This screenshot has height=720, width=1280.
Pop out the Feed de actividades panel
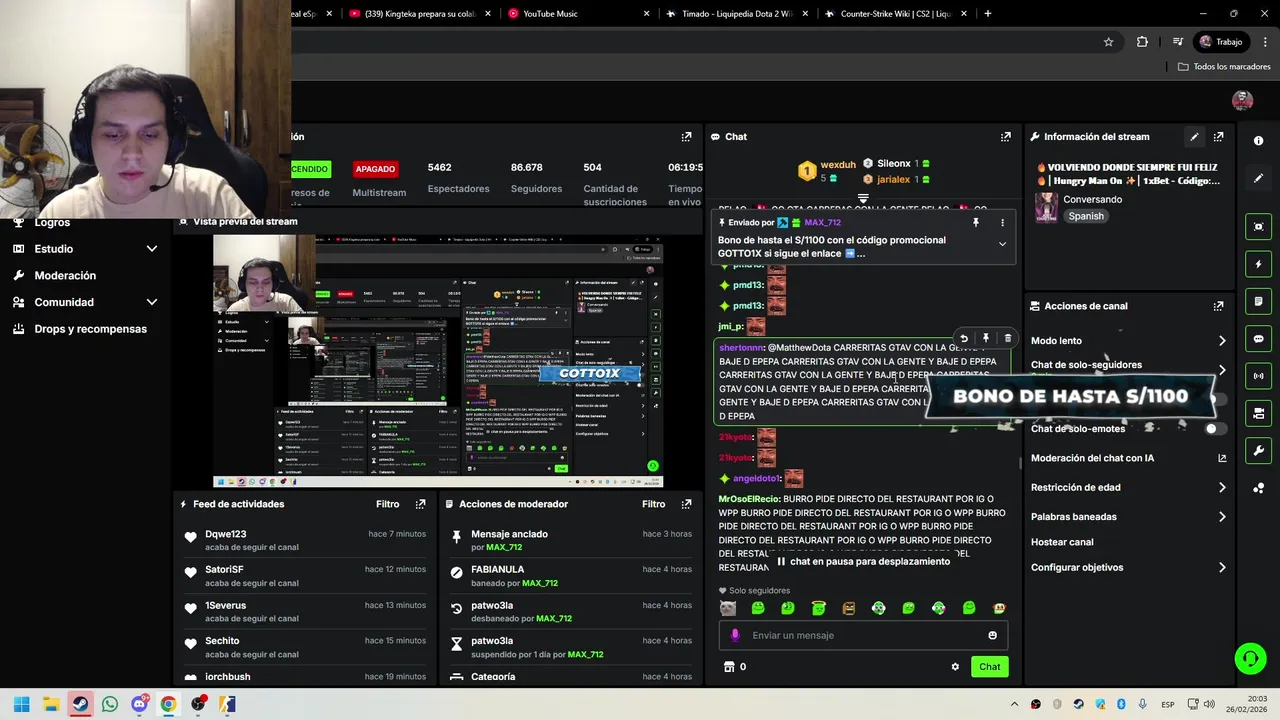420,504
